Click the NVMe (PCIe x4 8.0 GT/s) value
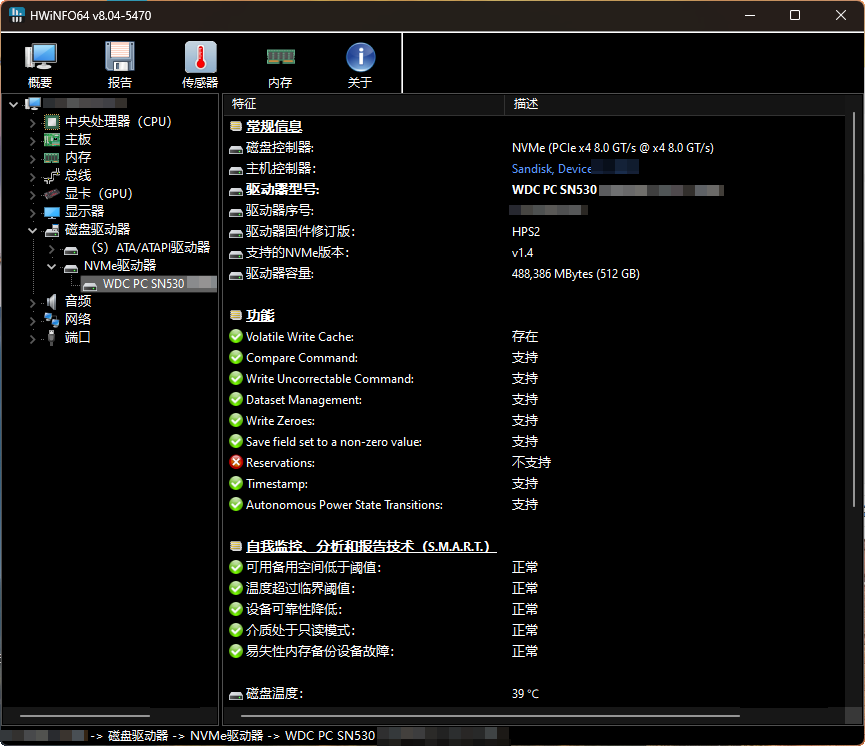This screenshot has height=746, width=865. click(x=612, y=147)
